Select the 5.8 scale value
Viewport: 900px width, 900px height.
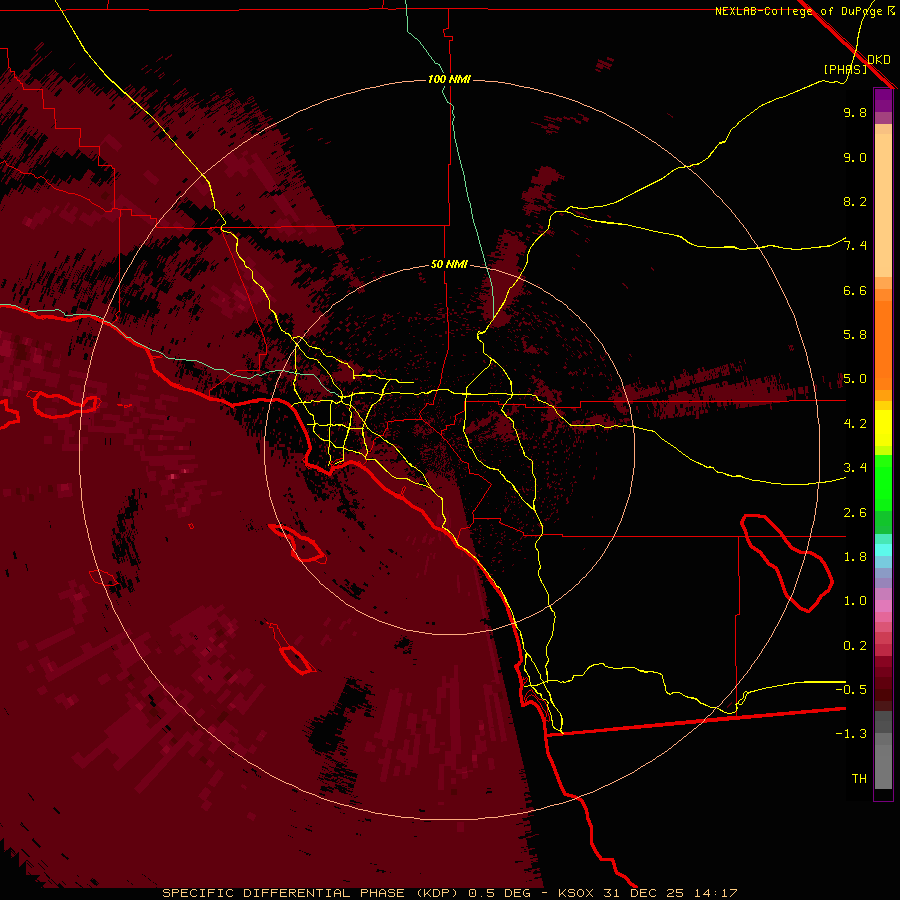point(855,335)
